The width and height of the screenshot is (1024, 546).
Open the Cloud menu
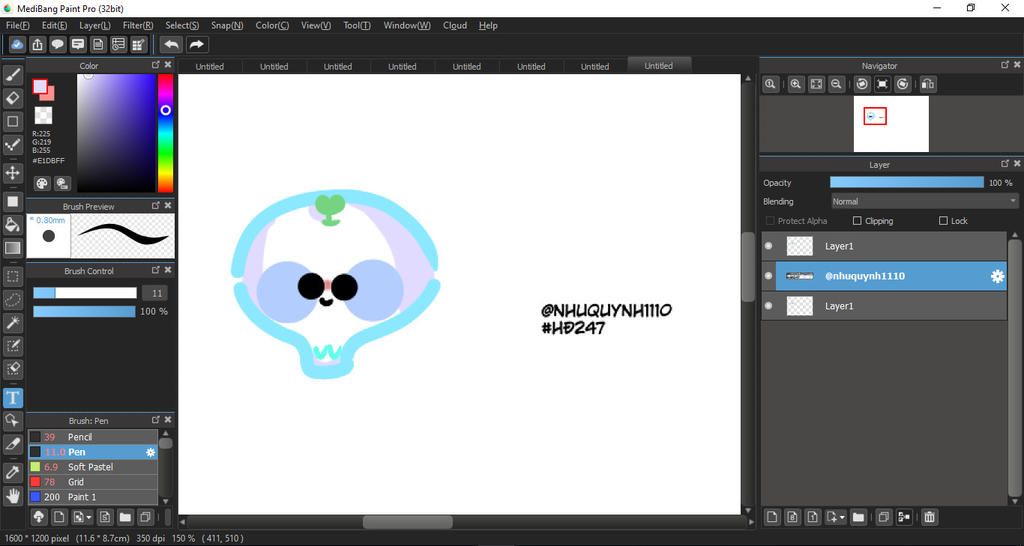pyautogui.click(x=455, y=25)
